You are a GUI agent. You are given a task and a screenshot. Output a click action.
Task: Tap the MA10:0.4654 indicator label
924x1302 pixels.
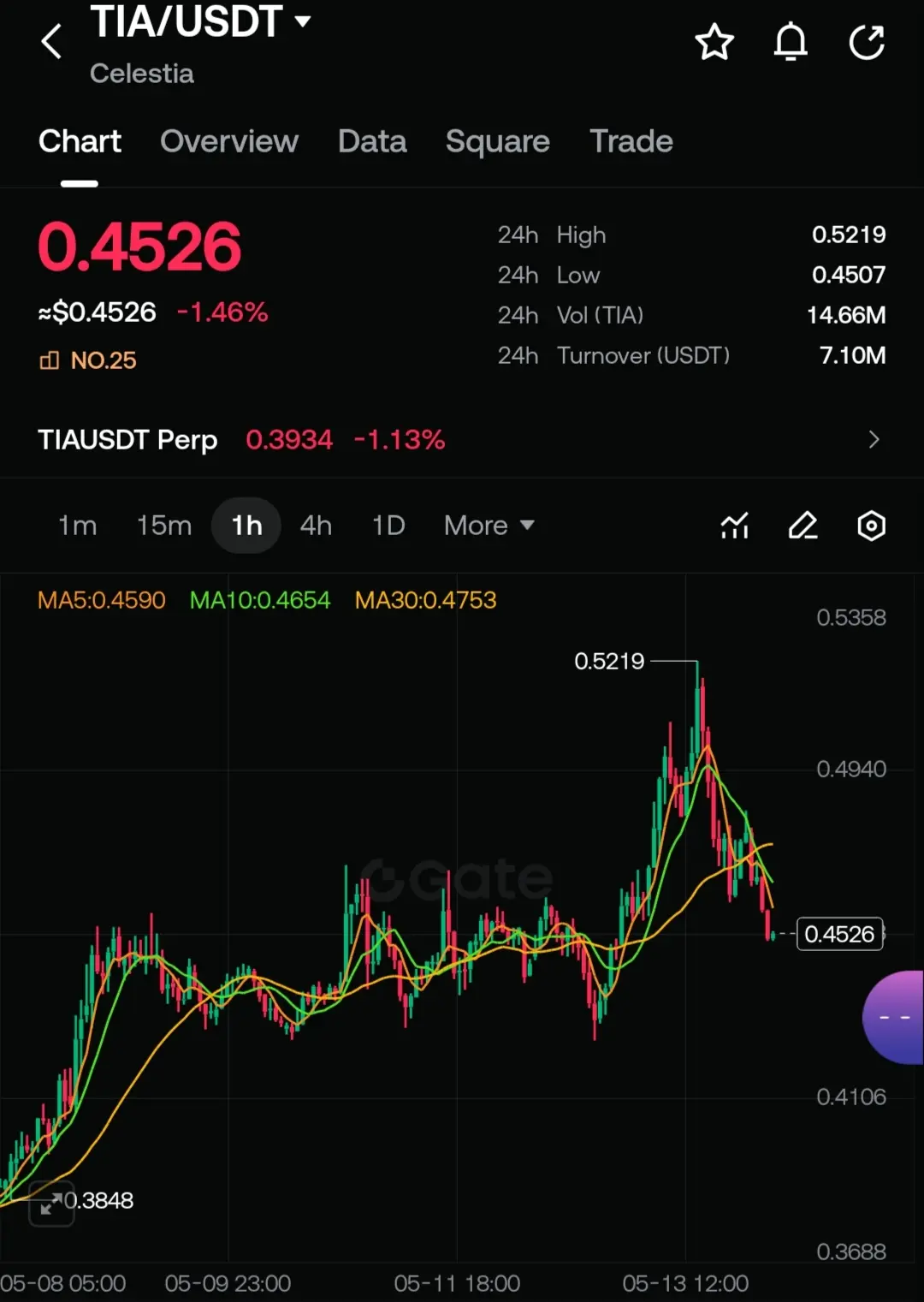click(x=260, y=600)
